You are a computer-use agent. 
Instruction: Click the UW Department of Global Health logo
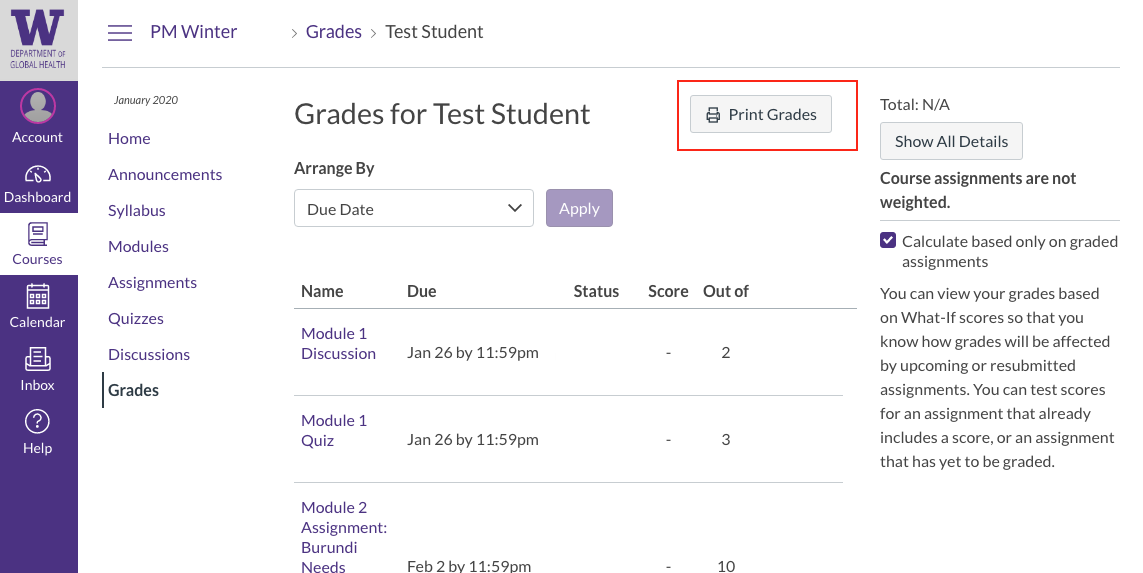pos(38,38)
